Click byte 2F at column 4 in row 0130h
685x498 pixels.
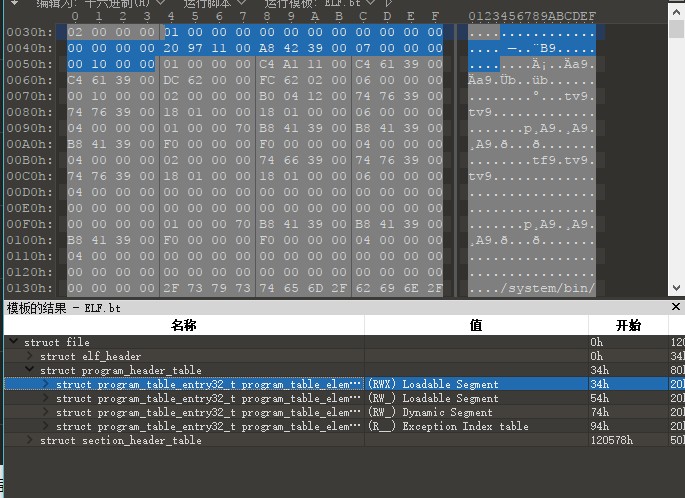tap(171, 288)
